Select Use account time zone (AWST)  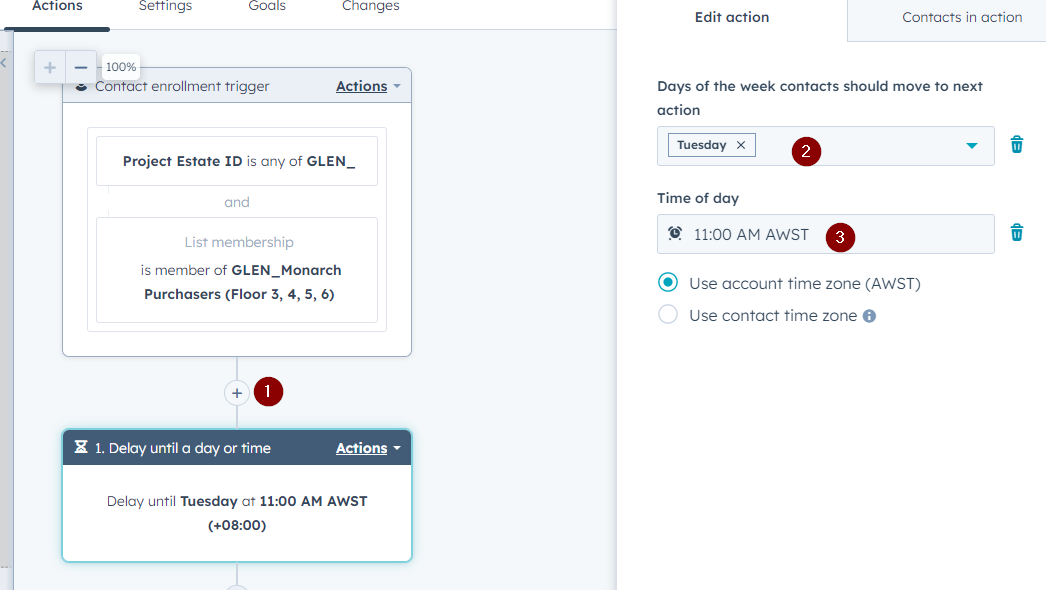pyautogui.click(x=668, y=282)
